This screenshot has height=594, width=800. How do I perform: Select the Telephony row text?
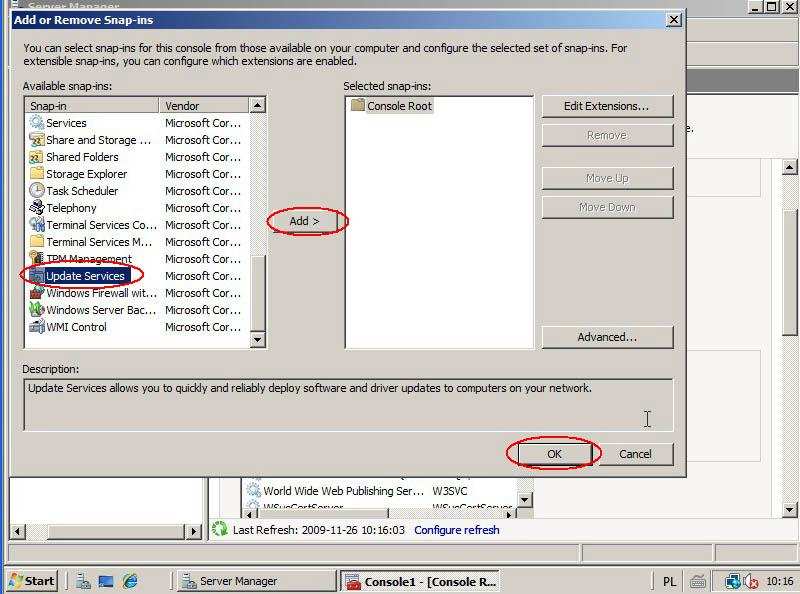click(x=71, y=208)
